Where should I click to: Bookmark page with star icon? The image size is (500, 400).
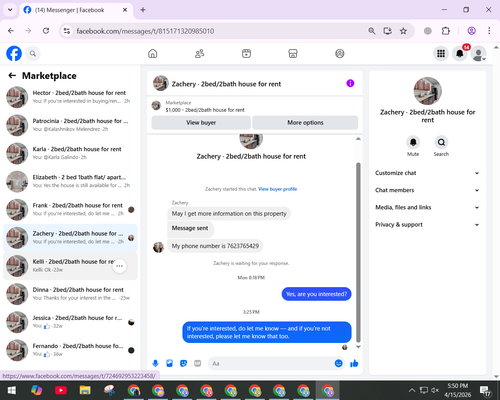(403, 31)
